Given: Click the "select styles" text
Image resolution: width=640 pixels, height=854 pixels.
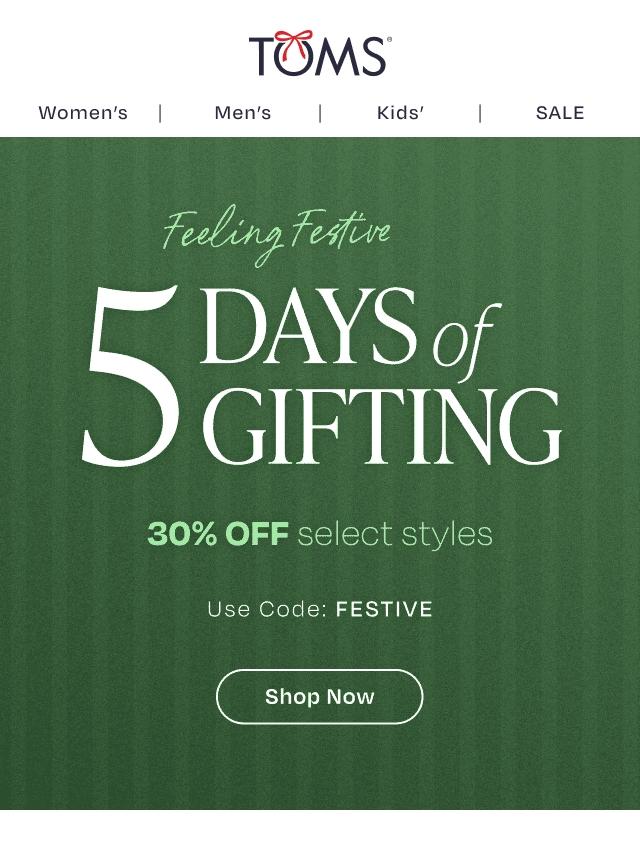Looking at the screenshot, I should 395,534.
